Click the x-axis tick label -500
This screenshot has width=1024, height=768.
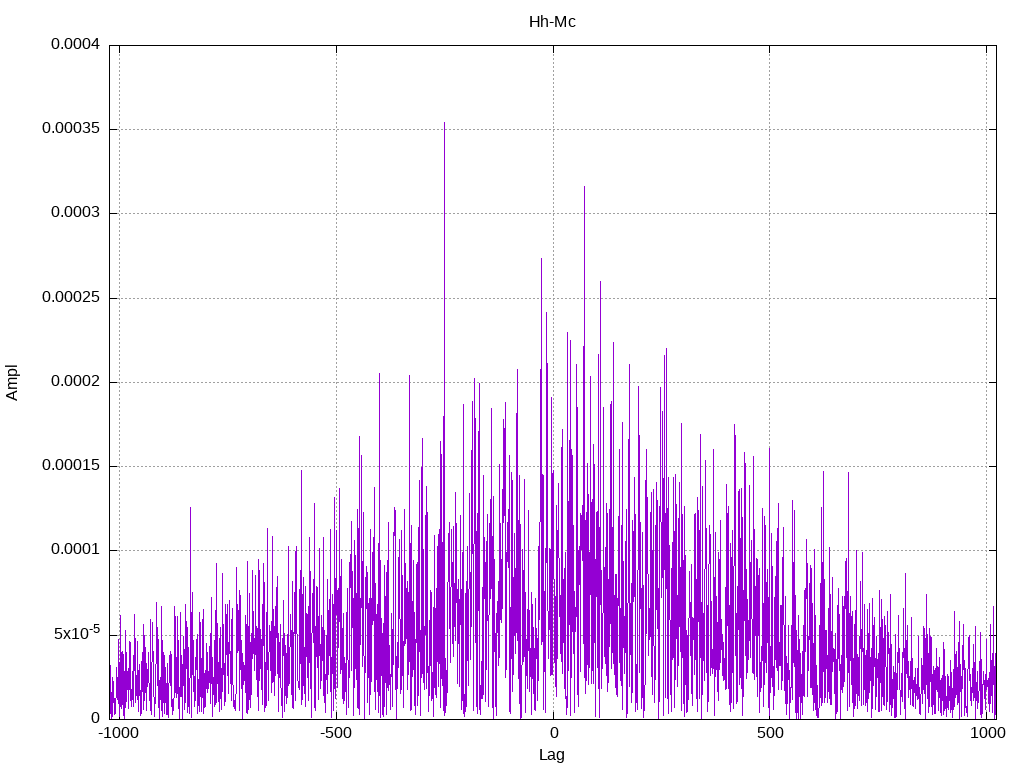pyautogui.click(x=336, y=733)
